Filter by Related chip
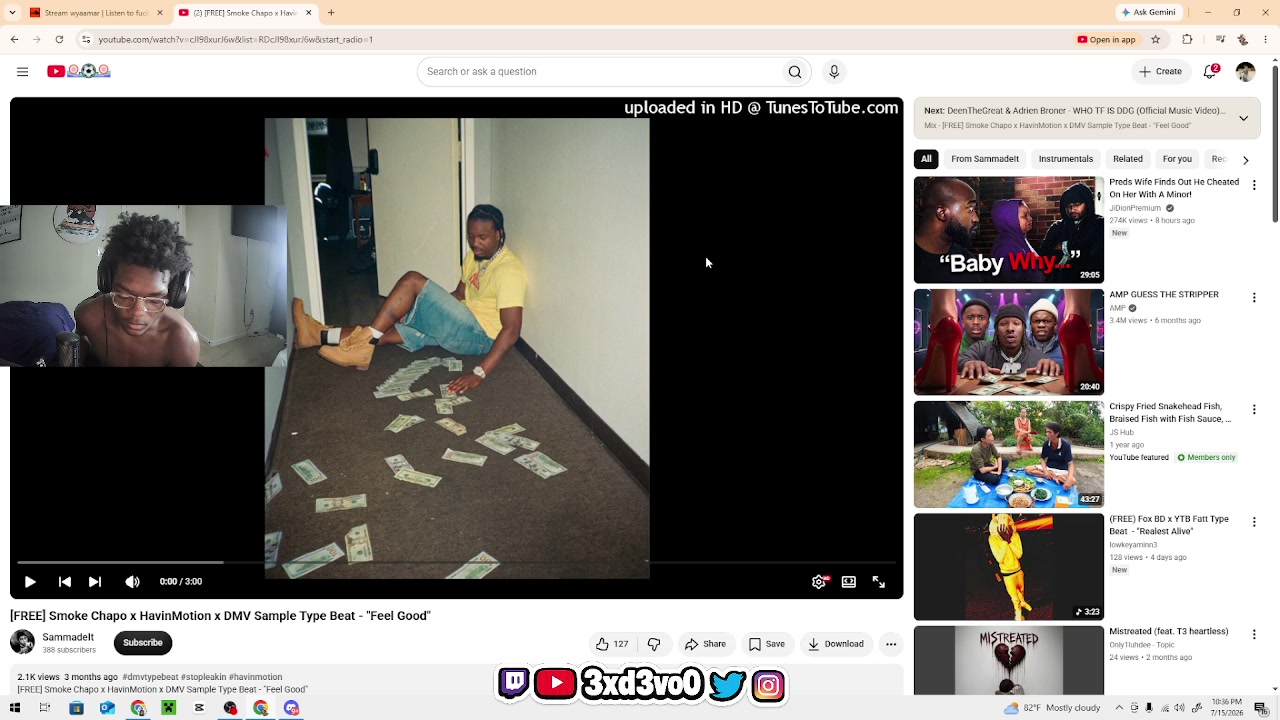The height and width of the screenshot is (720, 1280). pos(1128,159)
